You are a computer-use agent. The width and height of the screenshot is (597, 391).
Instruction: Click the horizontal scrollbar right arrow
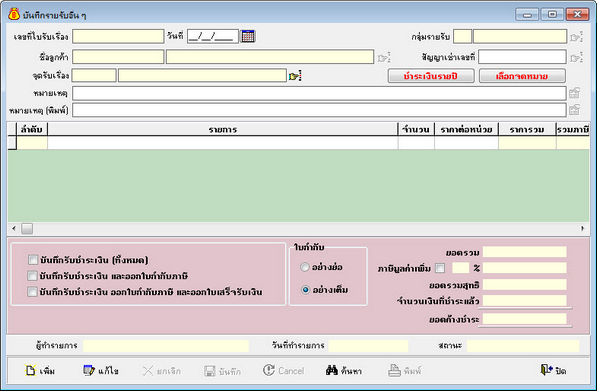(583, 228)
